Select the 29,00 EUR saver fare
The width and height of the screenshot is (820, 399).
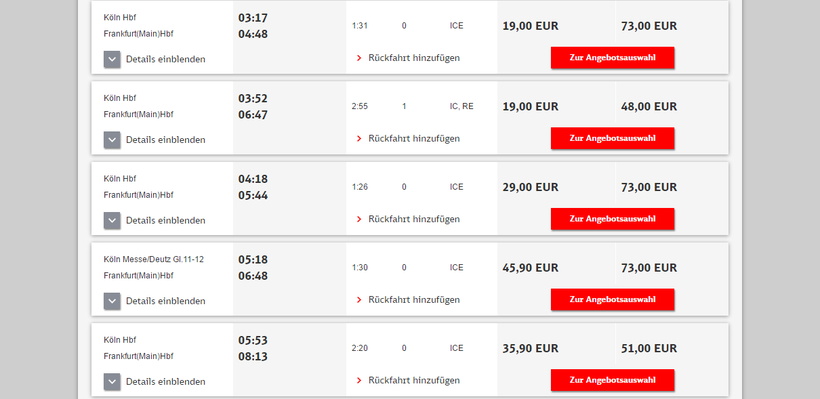point(530,187)
